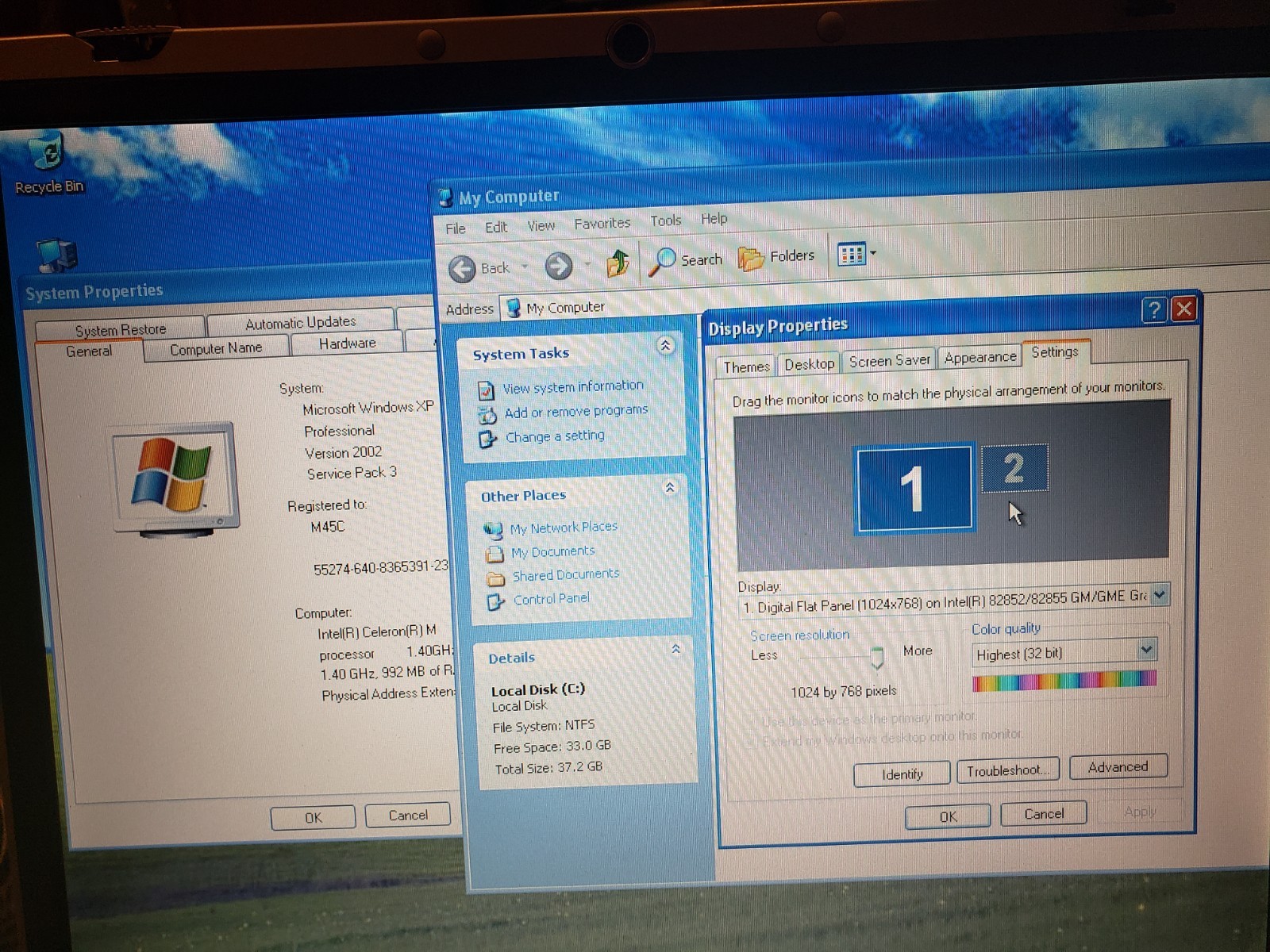
Task: Open Advanced display settings
Action: click(1118, 766)
